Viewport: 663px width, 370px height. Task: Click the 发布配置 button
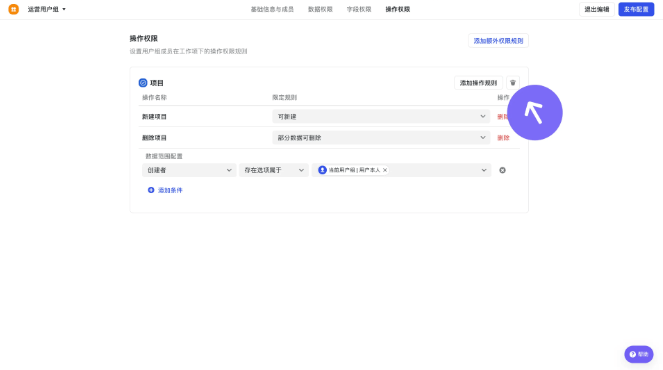pyautogui.click(x=636, y=9)
